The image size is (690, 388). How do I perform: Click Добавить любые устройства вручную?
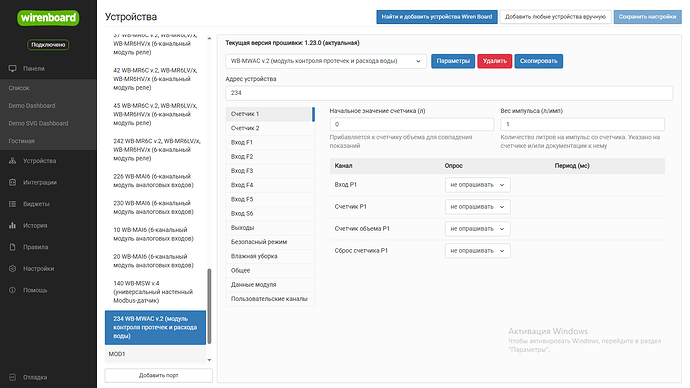[x=555, y=17]
